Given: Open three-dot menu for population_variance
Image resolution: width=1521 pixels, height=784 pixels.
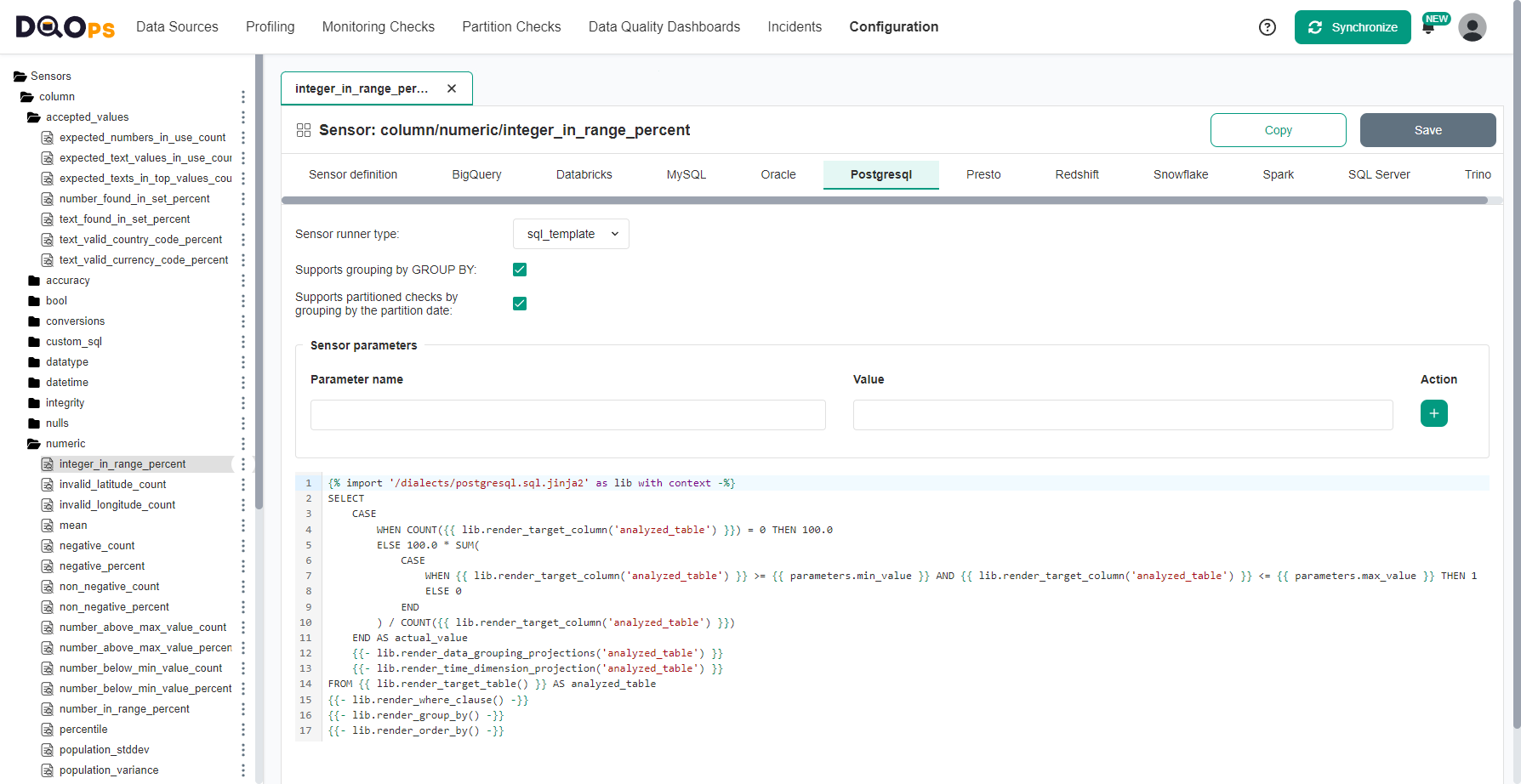Looking at the screenshot, I should click(243, 770).
